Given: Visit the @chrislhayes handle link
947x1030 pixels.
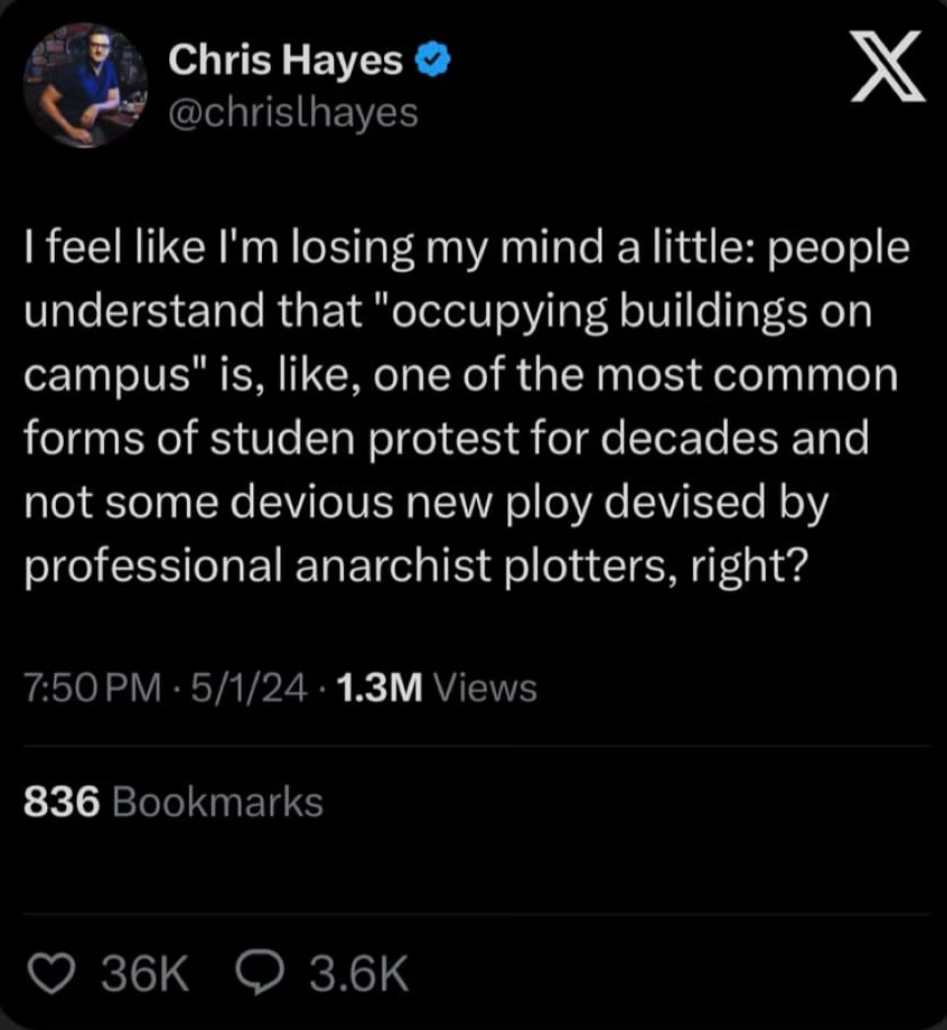Looking at the screenshot, I should tap(293, 114).
